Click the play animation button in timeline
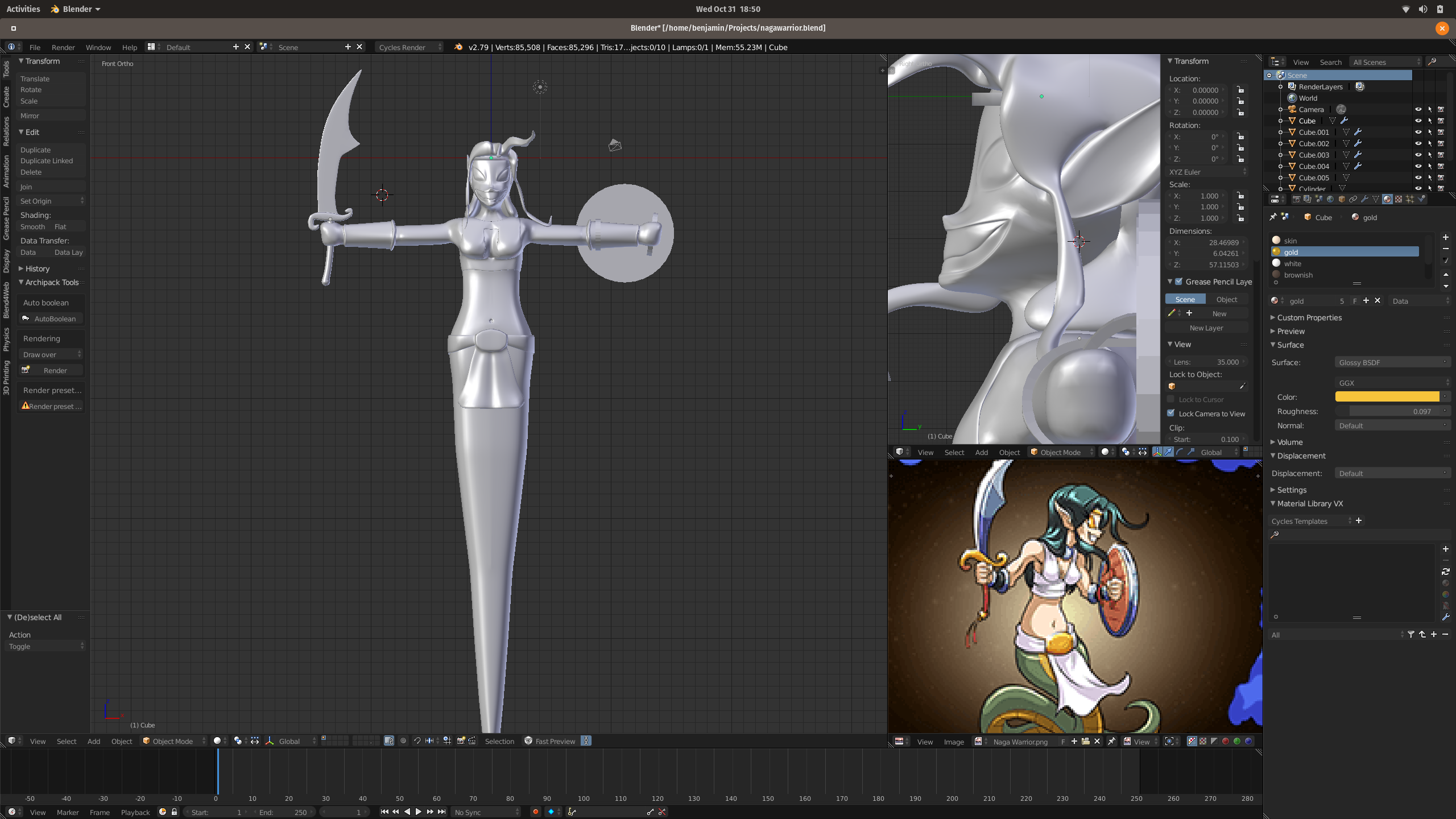 [419, 812]
